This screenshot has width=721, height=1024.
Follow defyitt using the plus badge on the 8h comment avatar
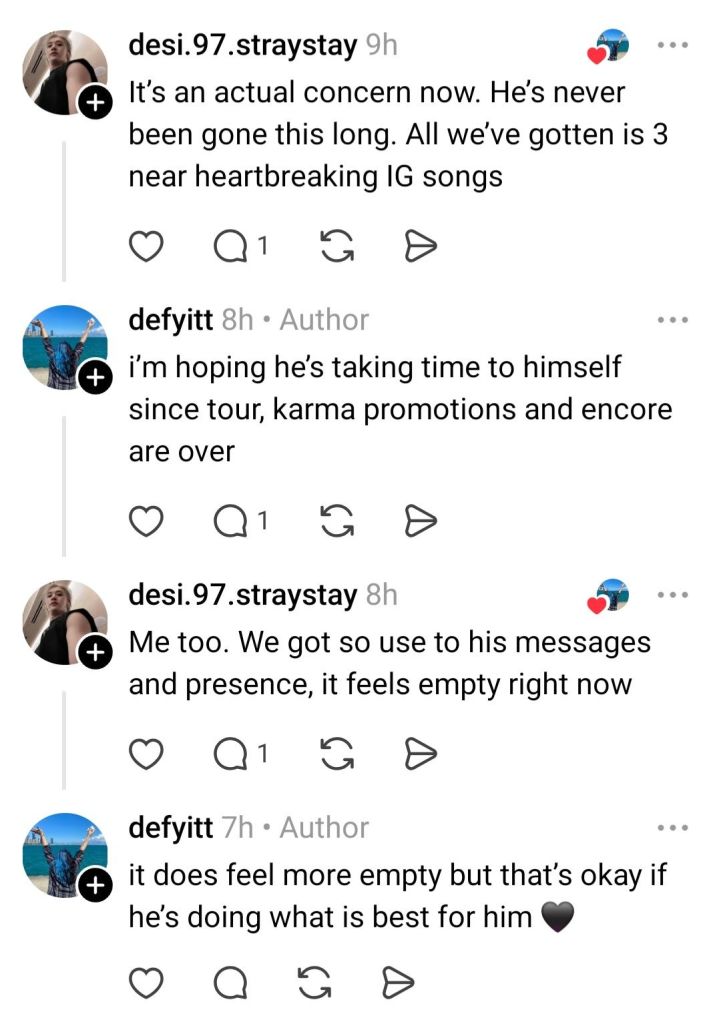click(x=94, y=378)
